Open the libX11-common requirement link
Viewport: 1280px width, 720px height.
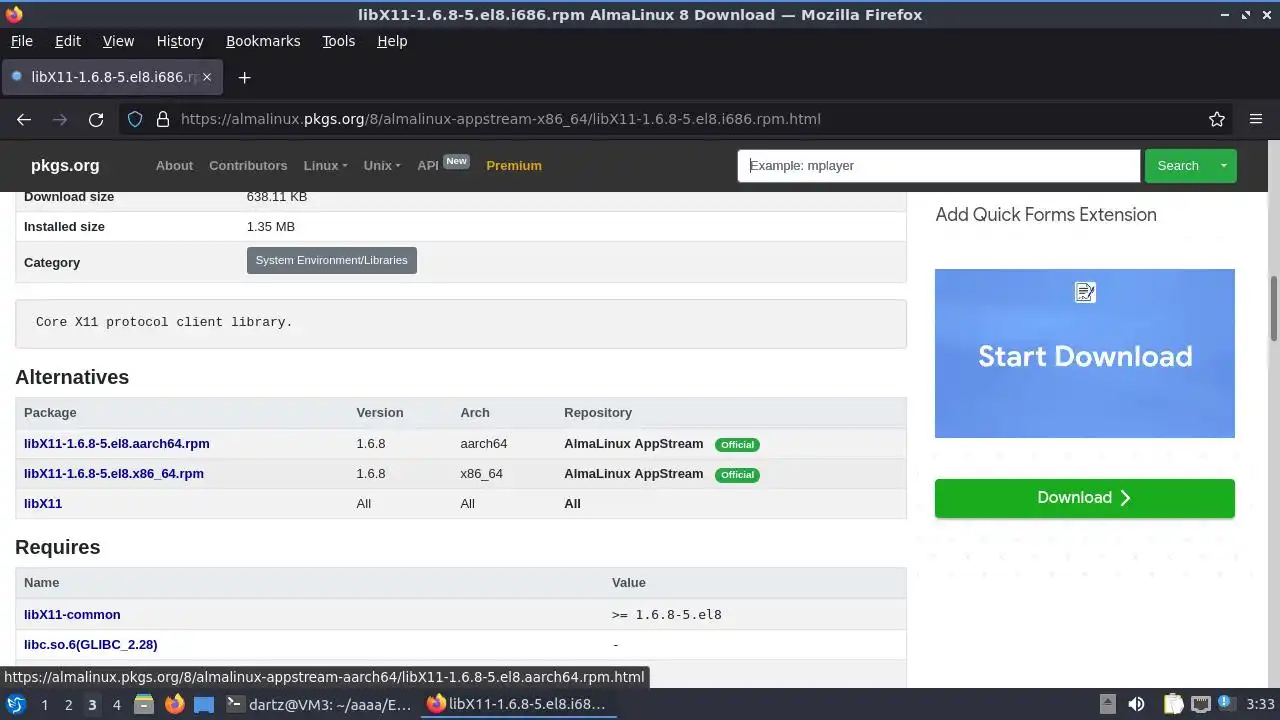pyautogui.click(x=72, y=615)
